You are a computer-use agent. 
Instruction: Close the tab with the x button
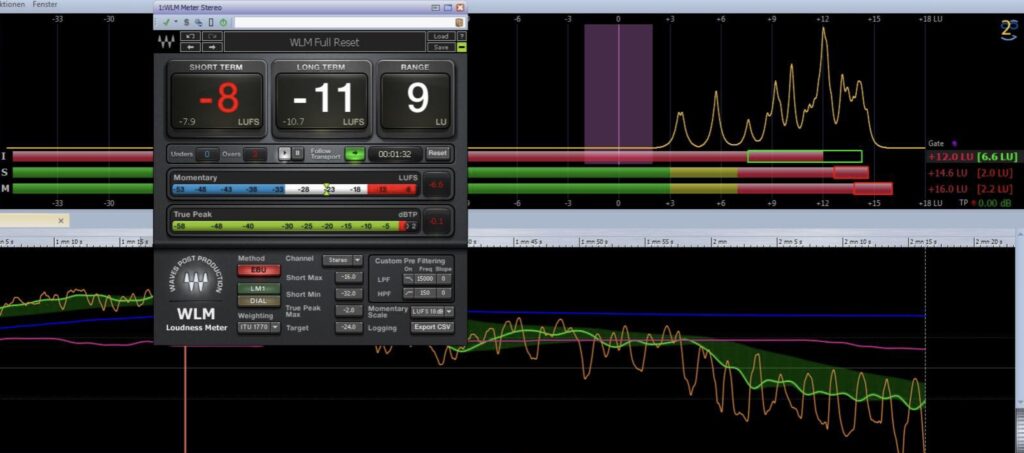(x=61, y=221)
